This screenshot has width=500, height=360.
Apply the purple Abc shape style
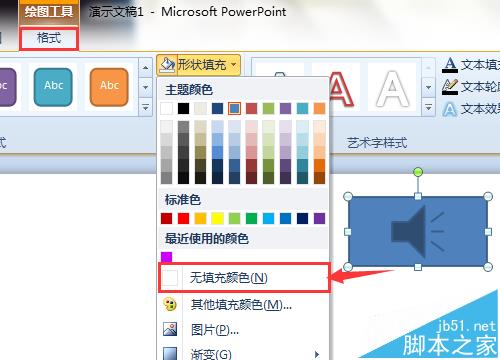(x=7, y=87)
